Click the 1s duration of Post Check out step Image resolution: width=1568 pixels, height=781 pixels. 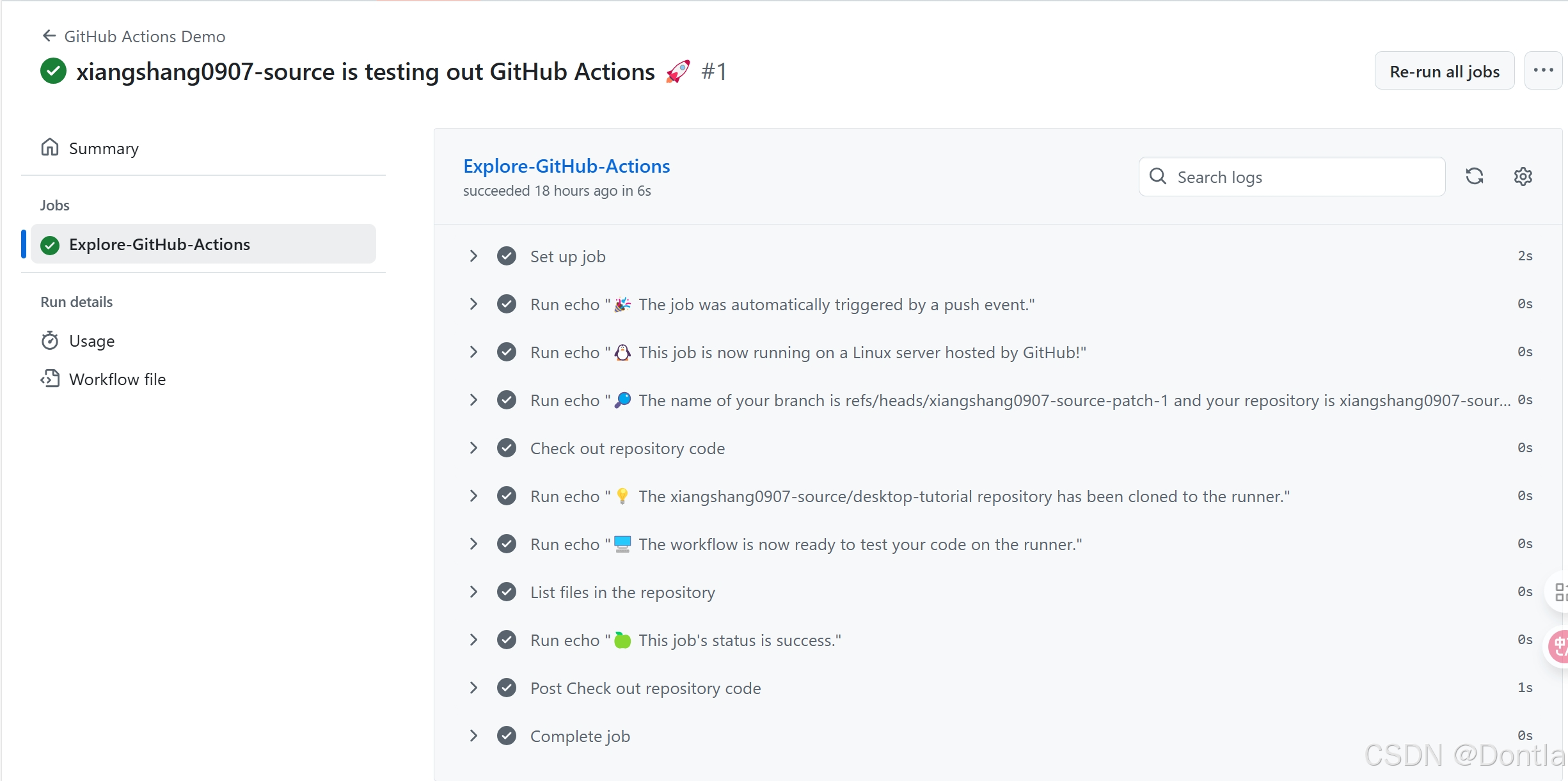pos(1525,688)
